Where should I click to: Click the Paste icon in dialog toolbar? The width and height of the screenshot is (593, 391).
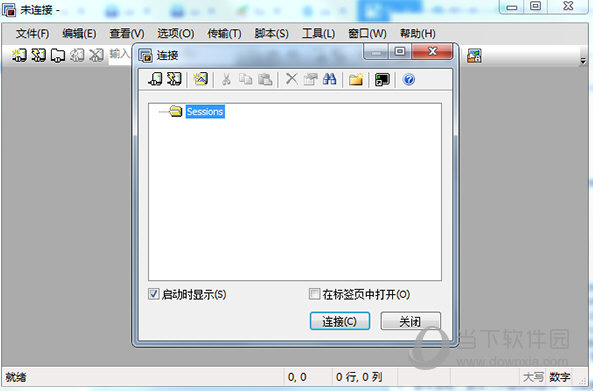coord(265,79)
